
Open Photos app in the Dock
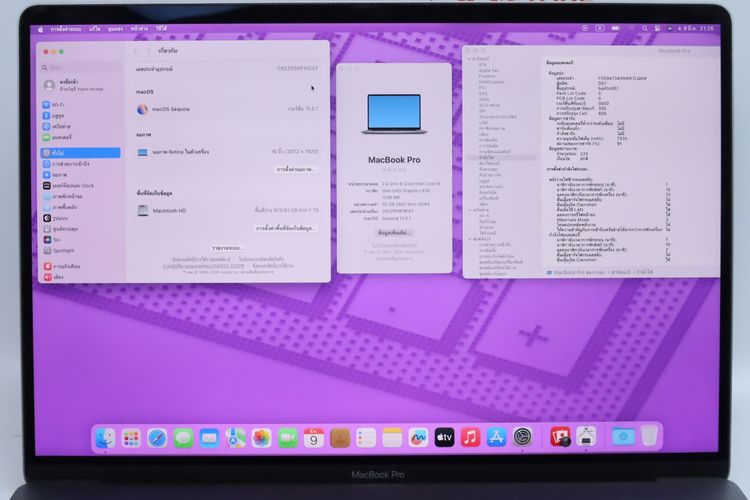point(261,438)
